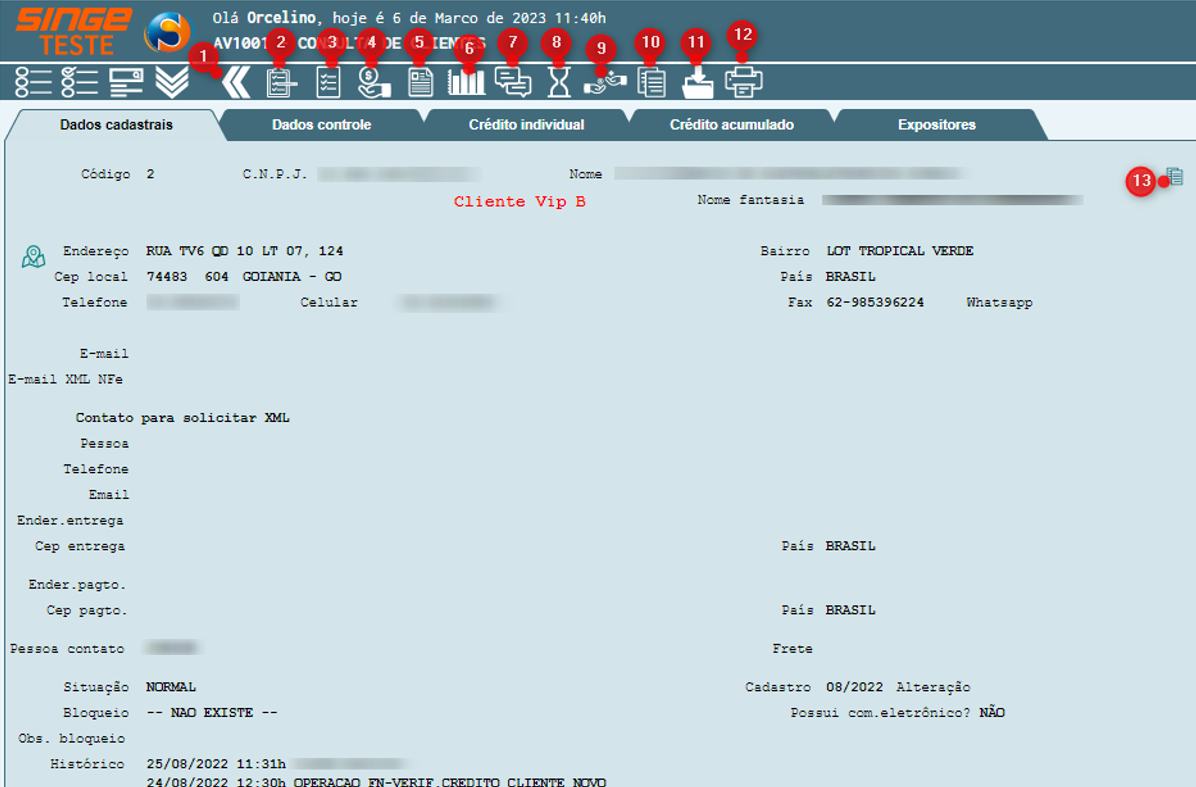Switch to the Dados controle tab
Image resolution: width=1196 pixels, height=787 pixels.
coord(321,125)
